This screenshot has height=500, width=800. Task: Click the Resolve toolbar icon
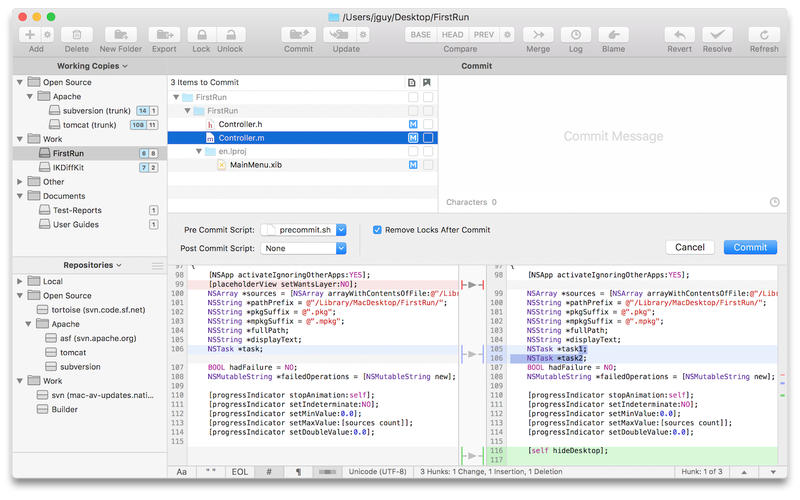(717, 35)
